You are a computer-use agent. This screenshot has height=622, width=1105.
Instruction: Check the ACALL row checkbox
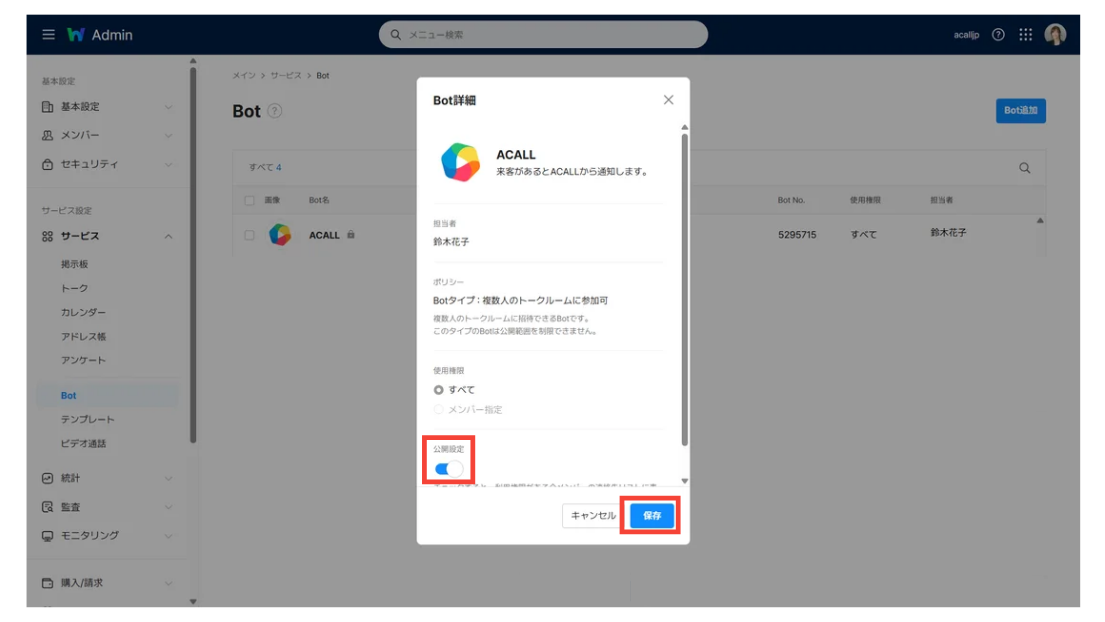[250, 235]
